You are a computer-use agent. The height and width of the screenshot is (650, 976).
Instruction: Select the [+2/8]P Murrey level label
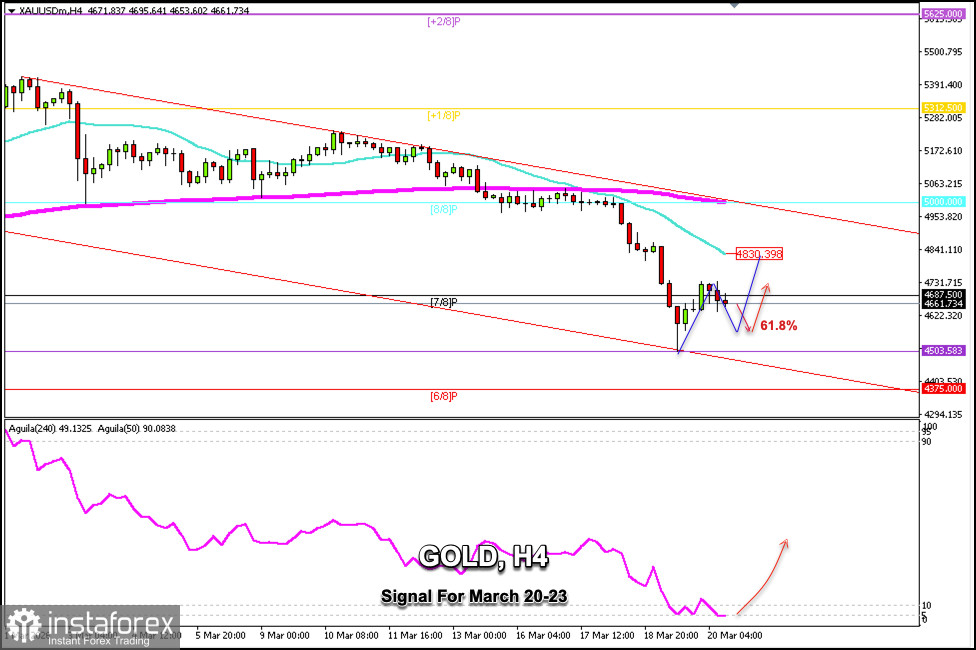tap(444, 21)
